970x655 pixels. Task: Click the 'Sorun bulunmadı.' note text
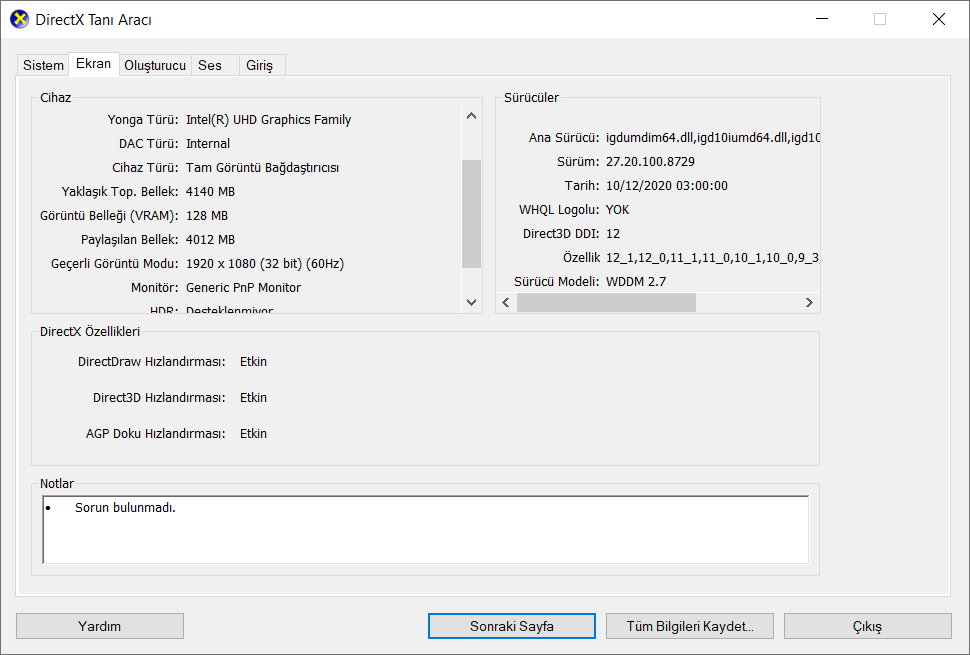(126, 508)
